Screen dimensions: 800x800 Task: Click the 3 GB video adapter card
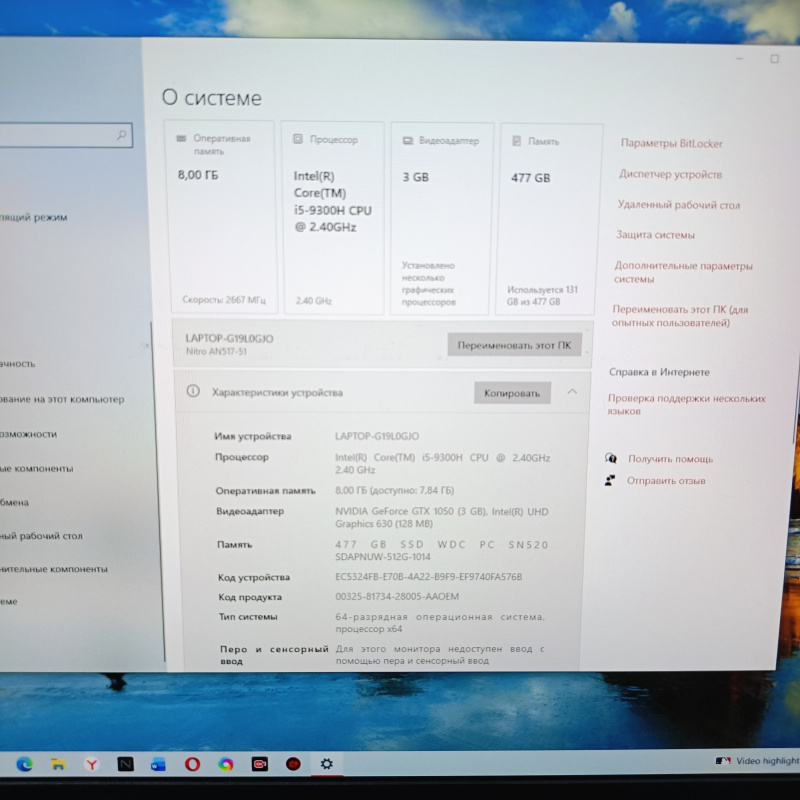[x=441, y=218]
